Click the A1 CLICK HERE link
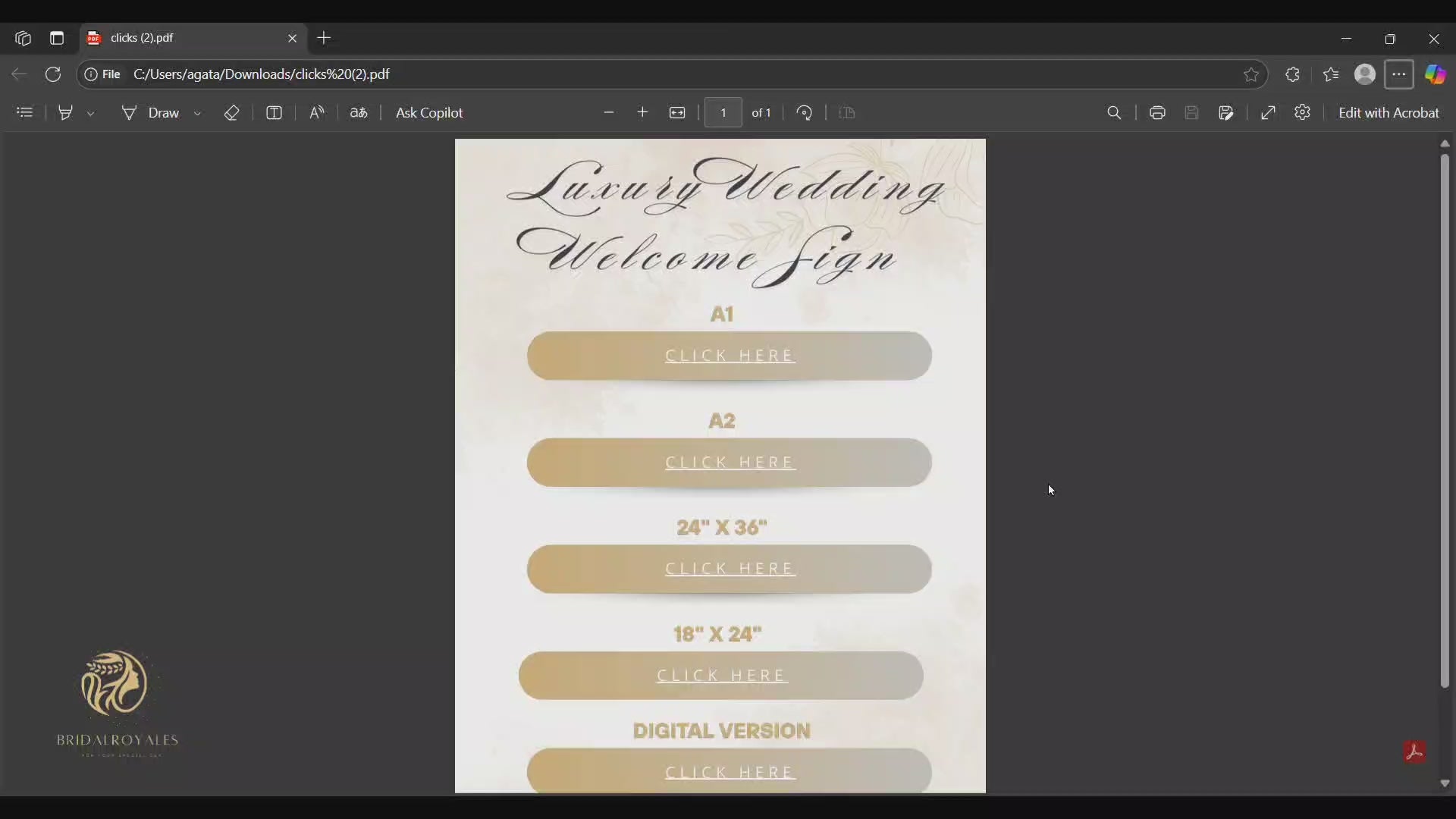The image size is (1456, 819). coord(730,356)
